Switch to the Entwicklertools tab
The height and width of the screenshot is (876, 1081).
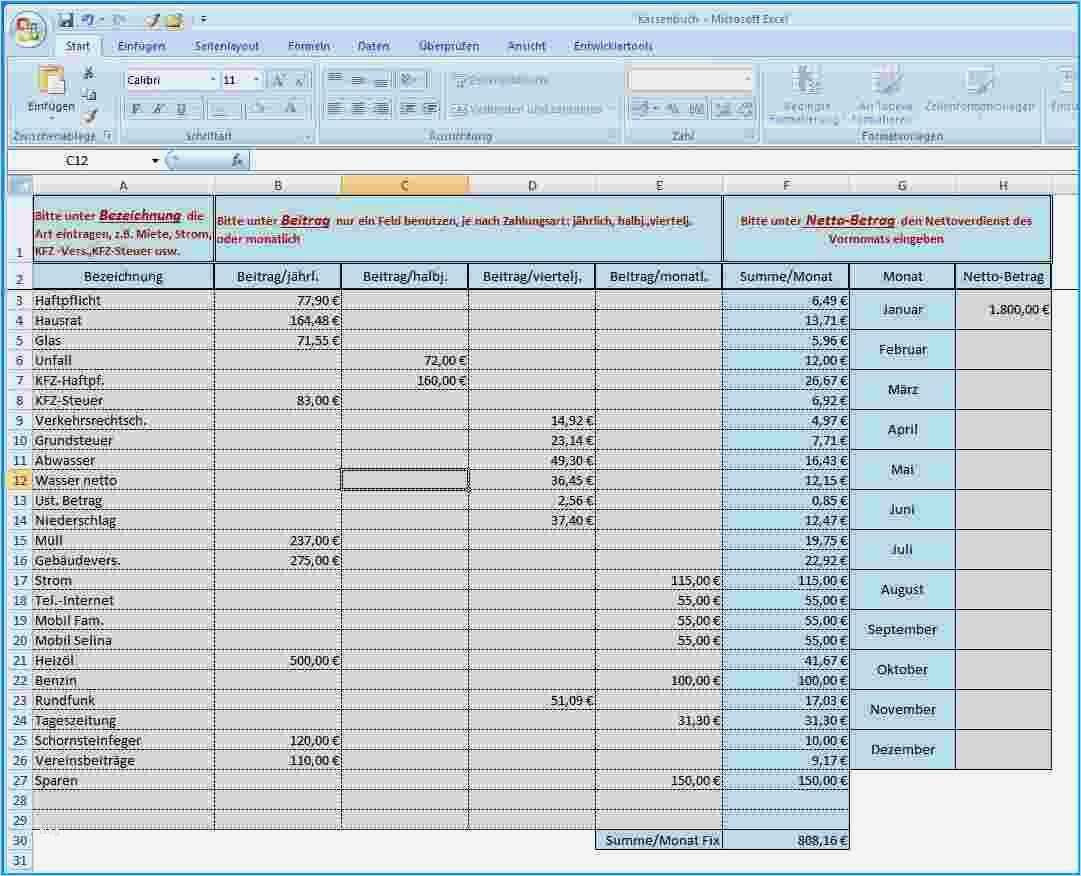[613, 46]
